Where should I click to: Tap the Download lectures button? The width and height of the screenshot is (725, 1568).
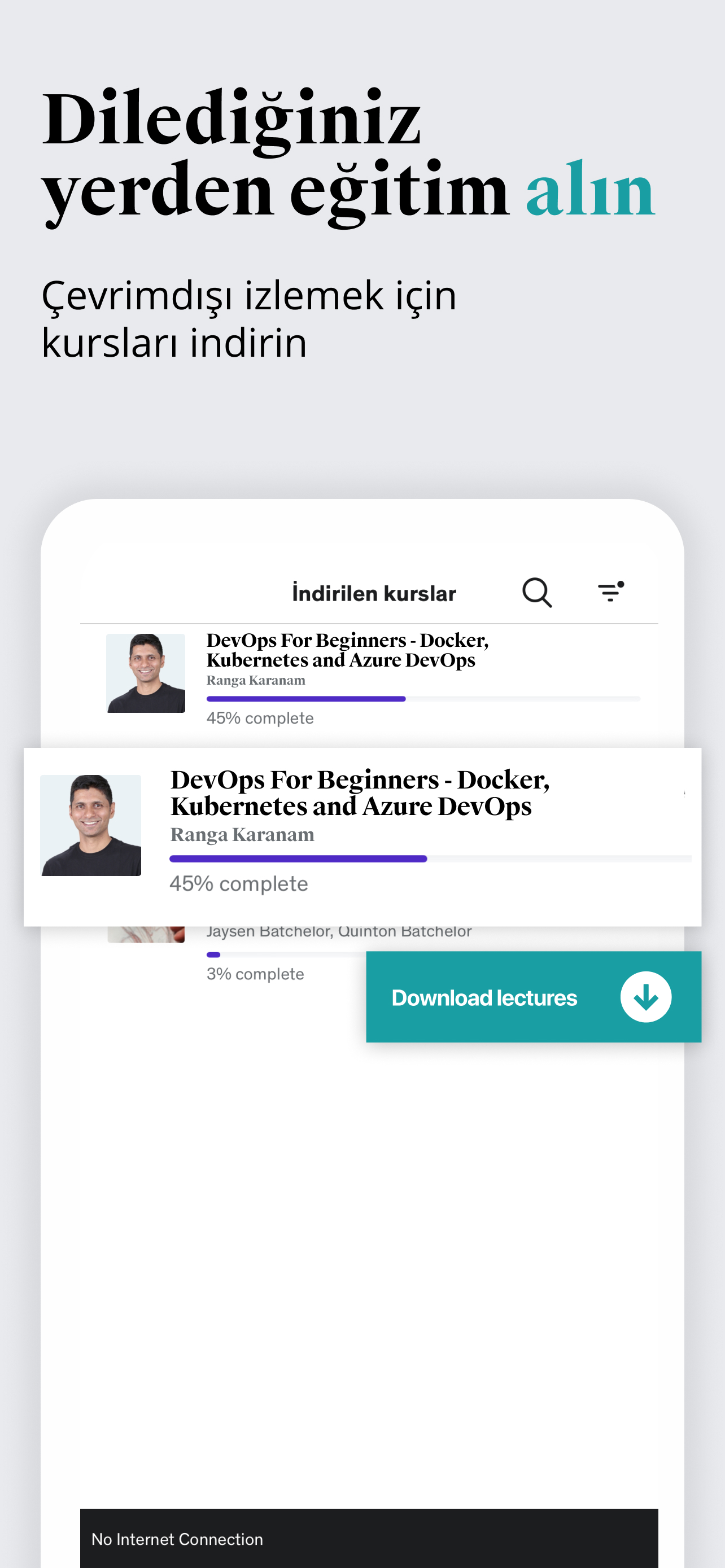[x=533, y=997]
